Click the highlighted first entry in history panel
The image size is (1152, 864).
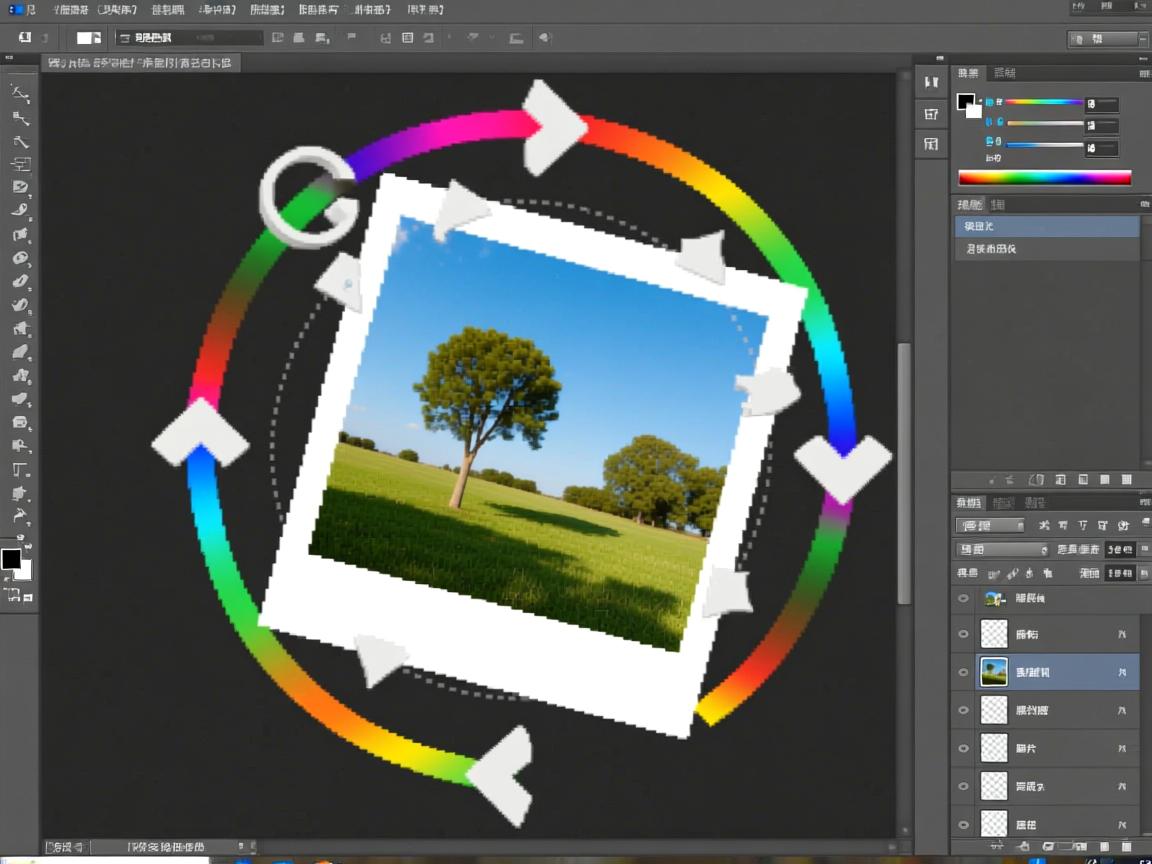coord(1046,226)
